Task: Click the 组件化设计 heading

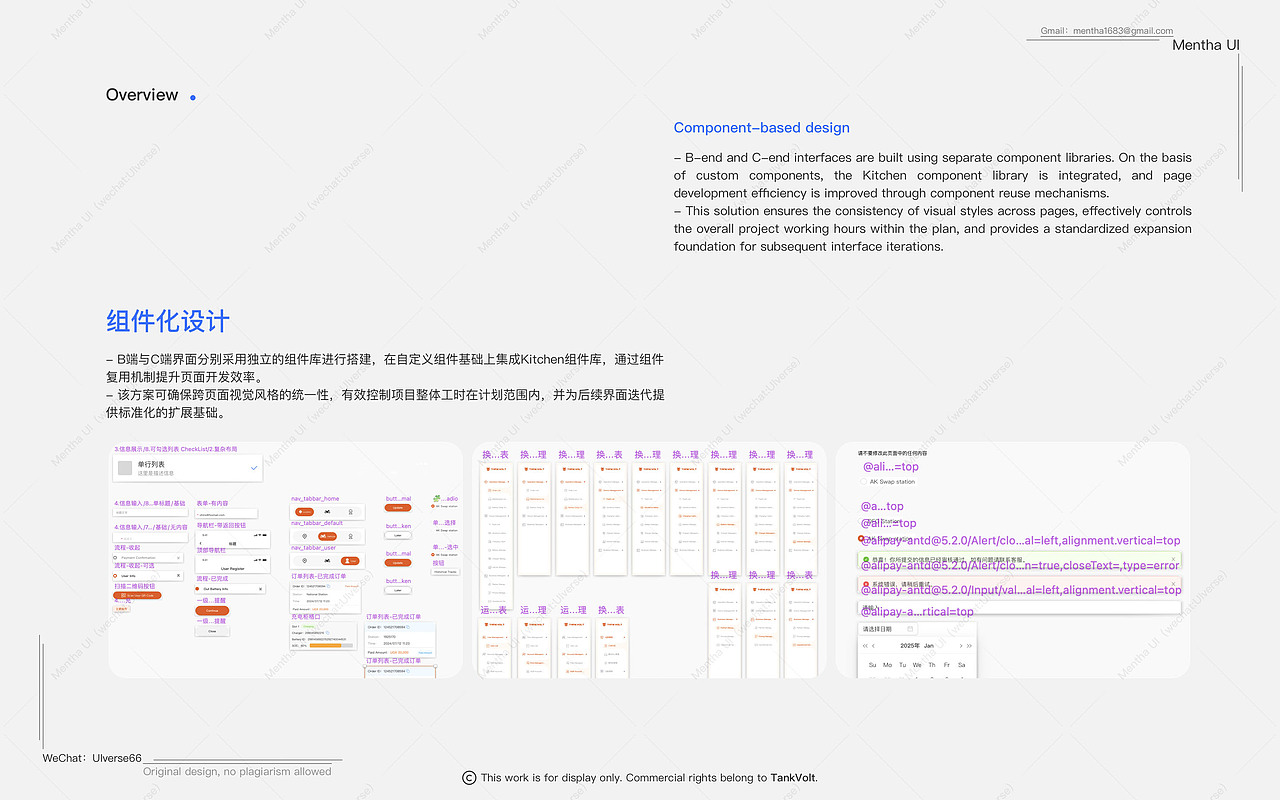Action: tap(168, 321)
